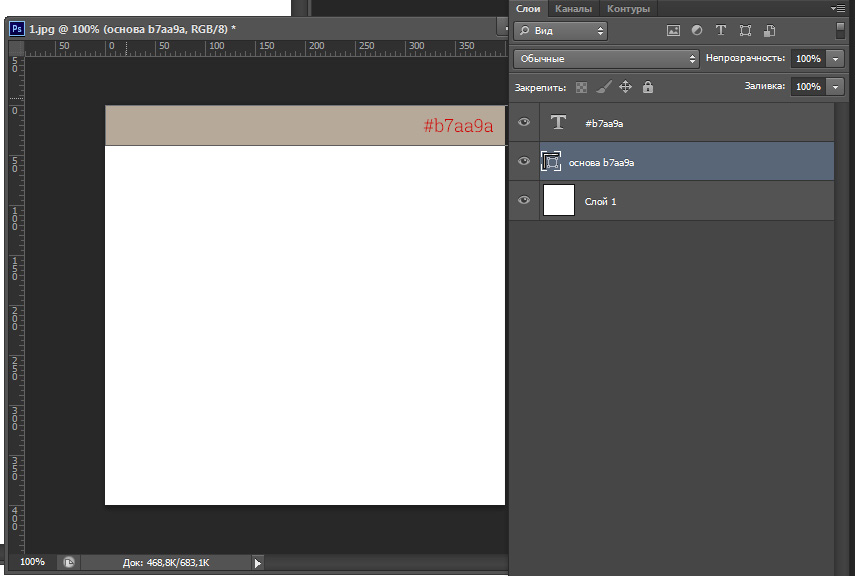Filter layers by shape layer icon
The height and width of the screenshot is (576, 855).
745,31
